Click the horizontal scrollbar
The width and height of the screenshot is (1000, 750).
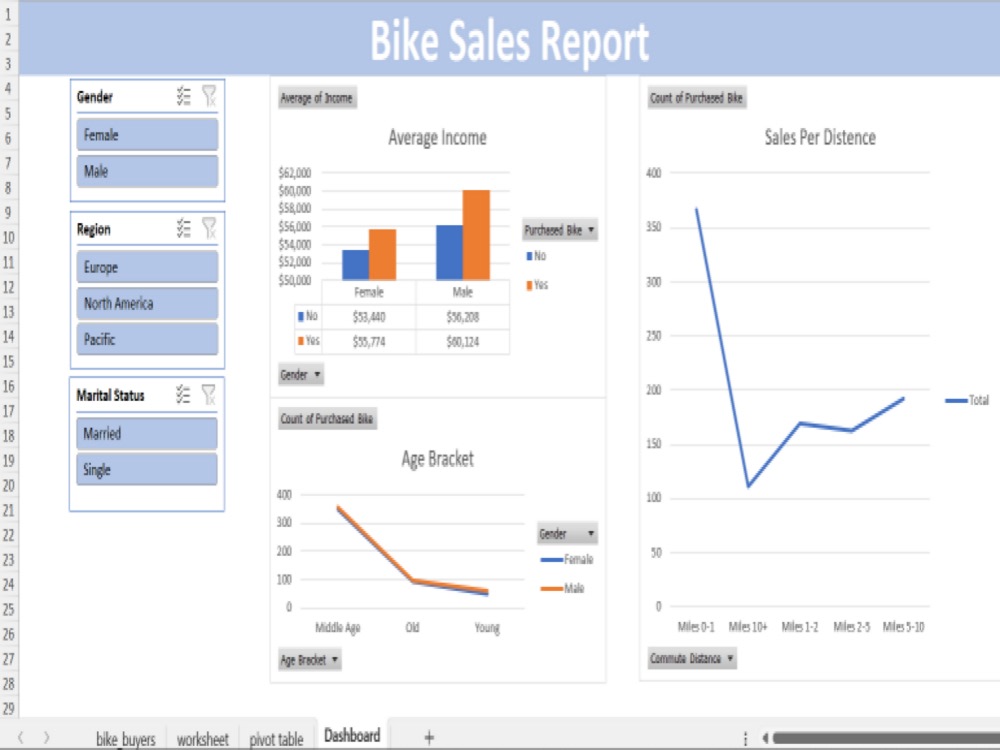tap(886, 738)
